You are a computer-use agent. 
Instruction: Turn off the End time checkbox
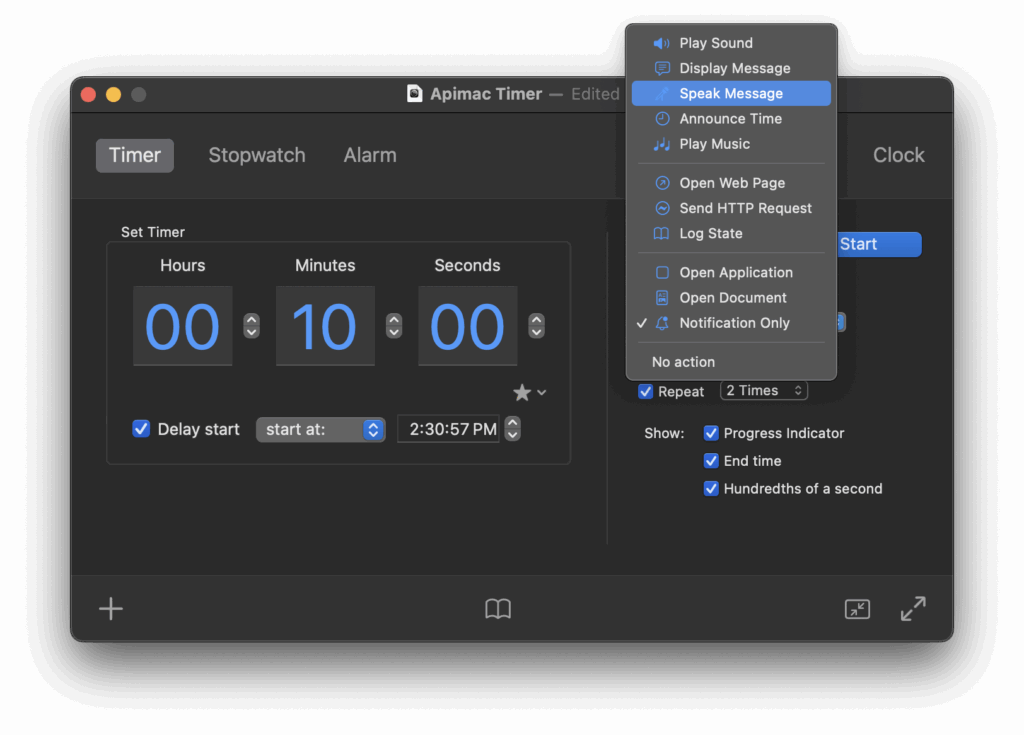click(x=711, y=461)
